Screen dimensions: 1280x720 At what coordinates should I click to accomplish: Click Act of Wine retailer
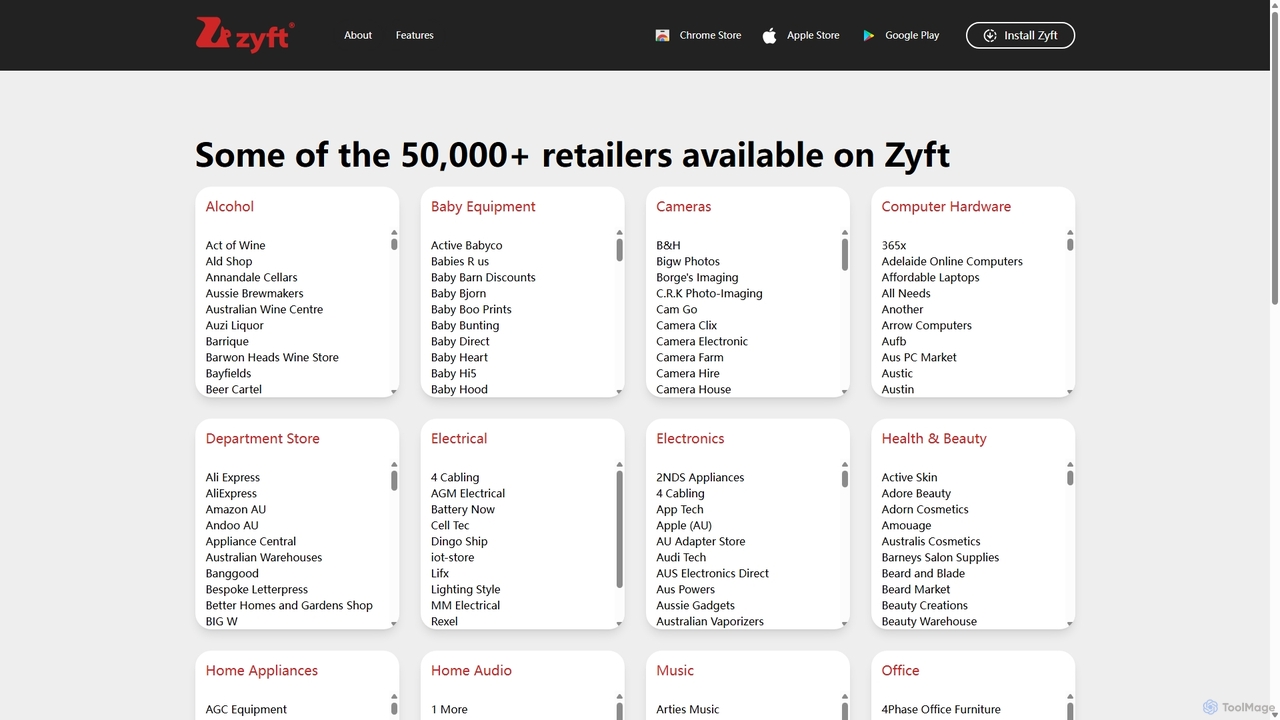[236, 245]
